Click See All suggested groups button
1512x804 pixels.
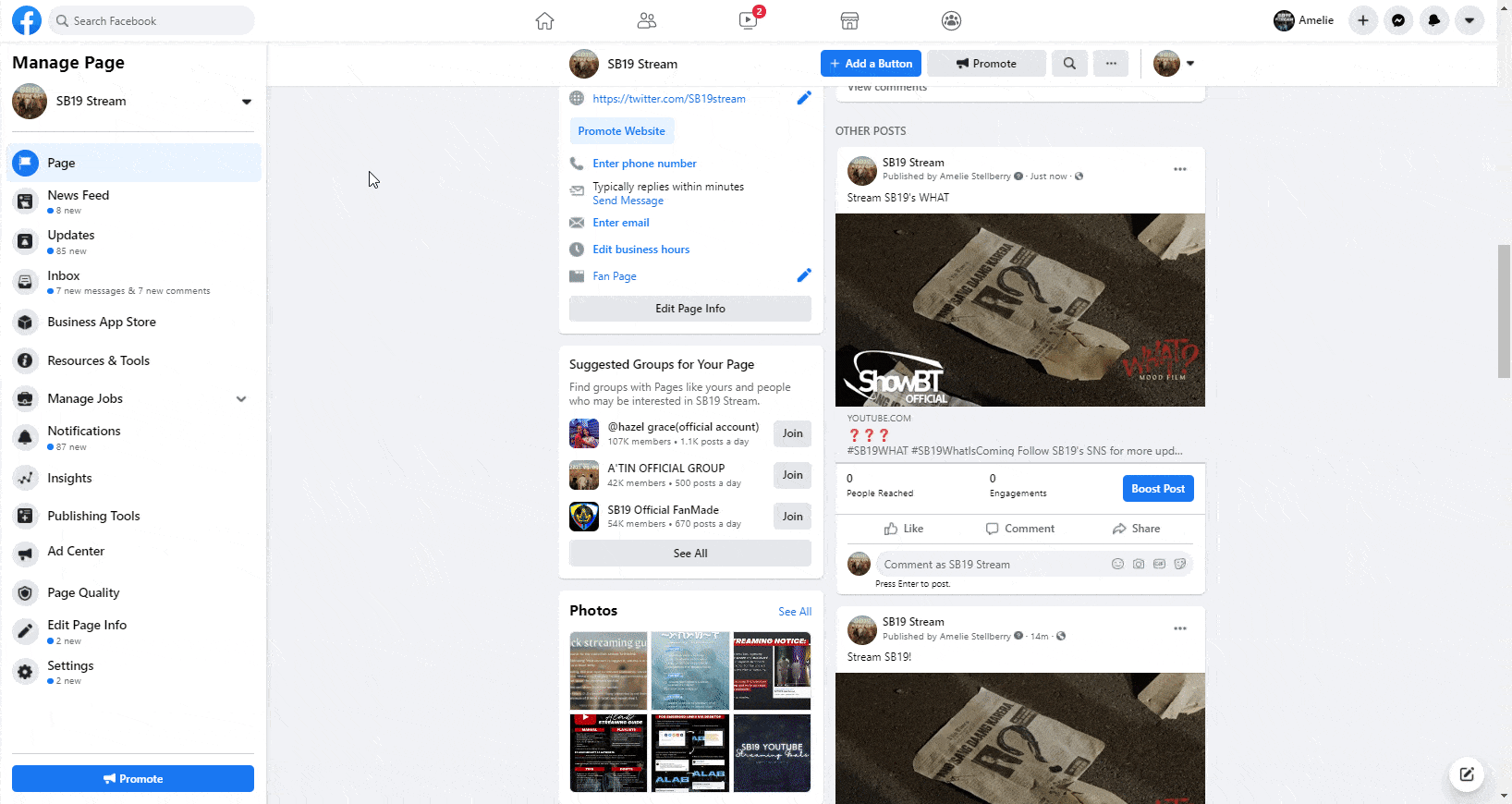tap(690, 554)
